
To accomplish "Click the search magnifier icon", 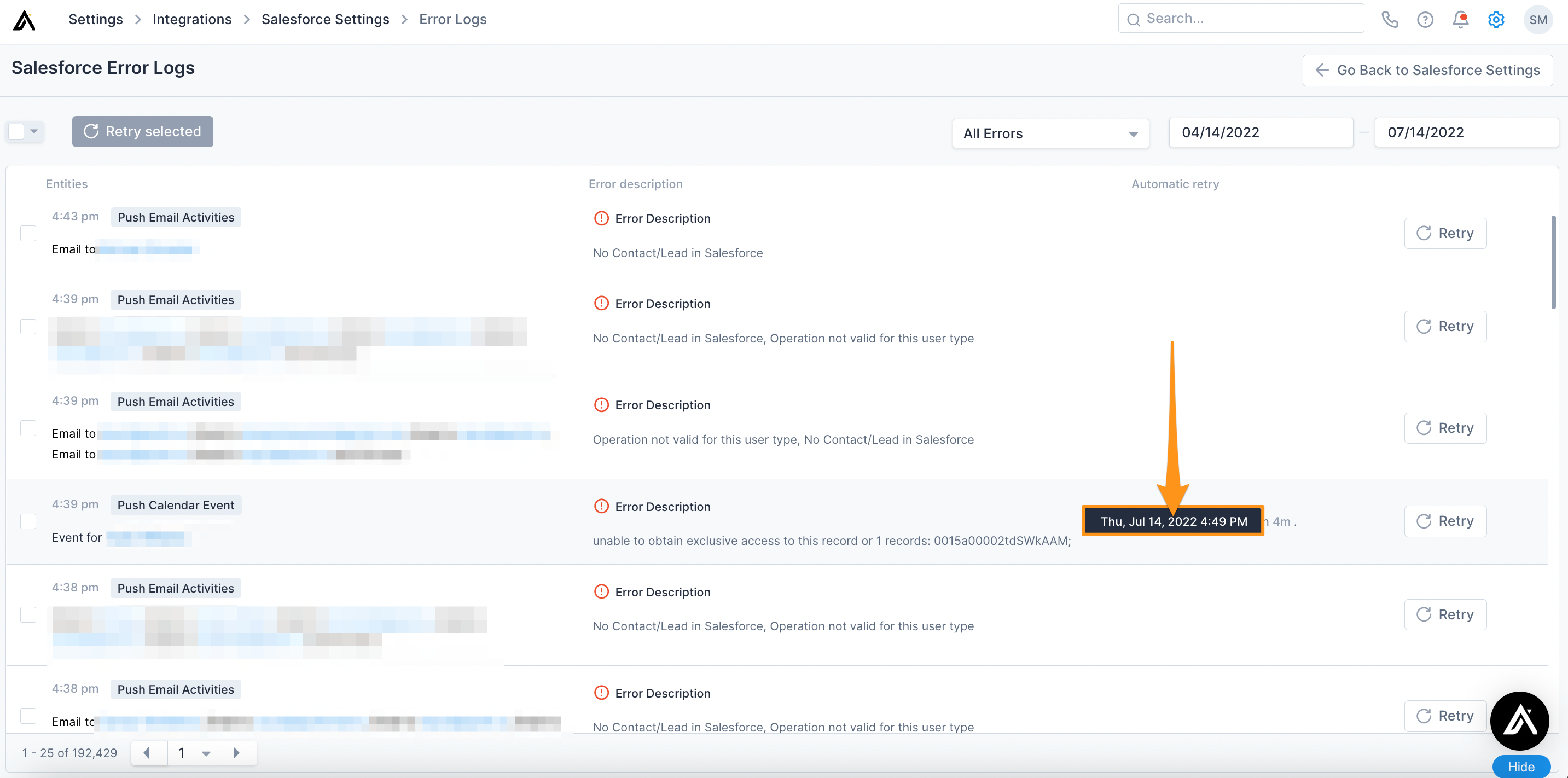I will [x=1133, y=20].
